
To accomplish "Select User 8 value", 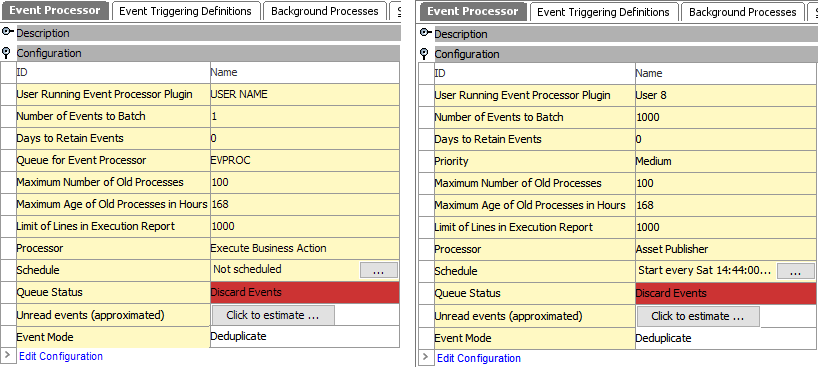I will tap(651, 95).
